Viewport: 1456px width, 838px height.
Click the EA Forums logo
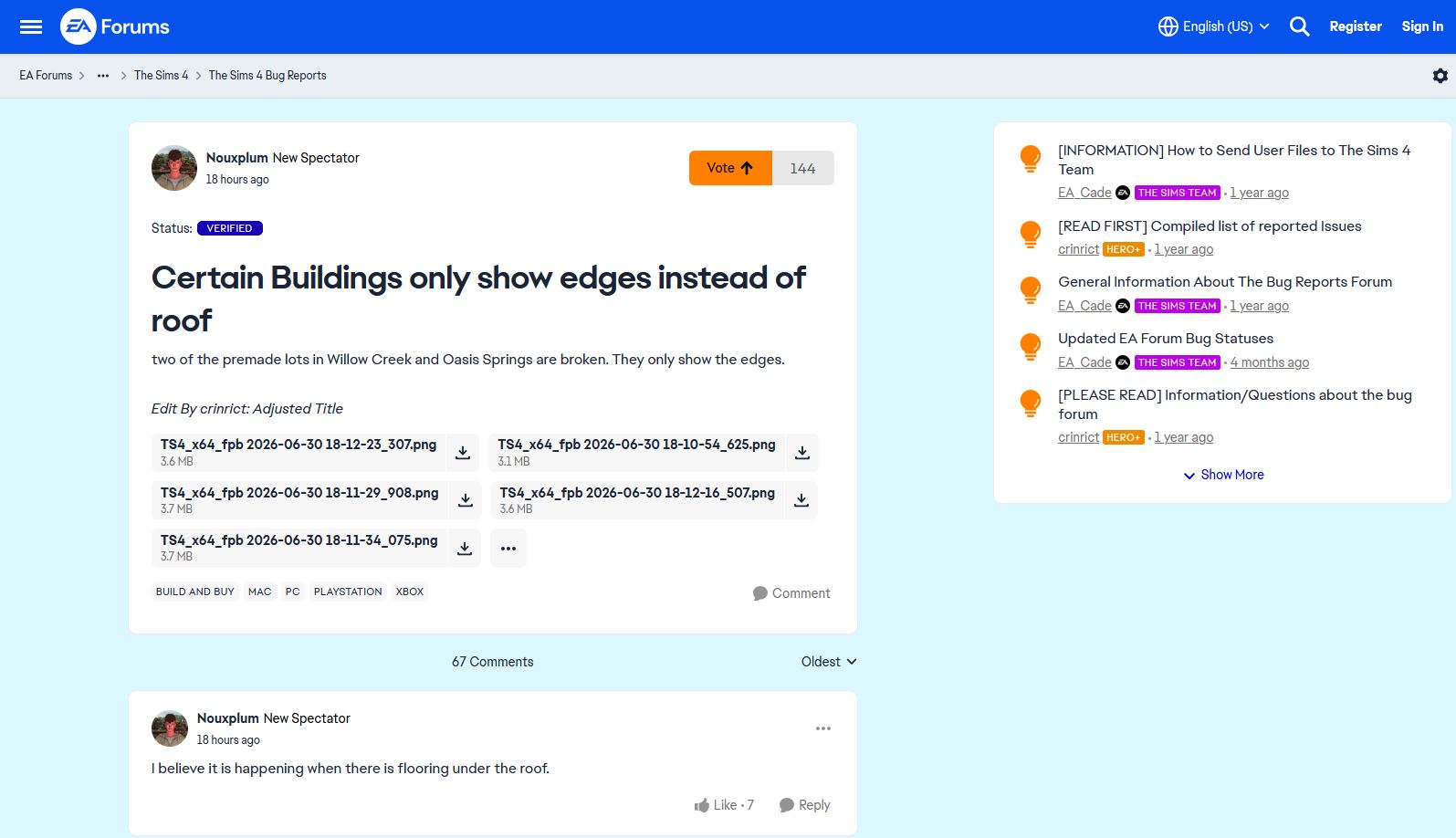tap(115, 26)
